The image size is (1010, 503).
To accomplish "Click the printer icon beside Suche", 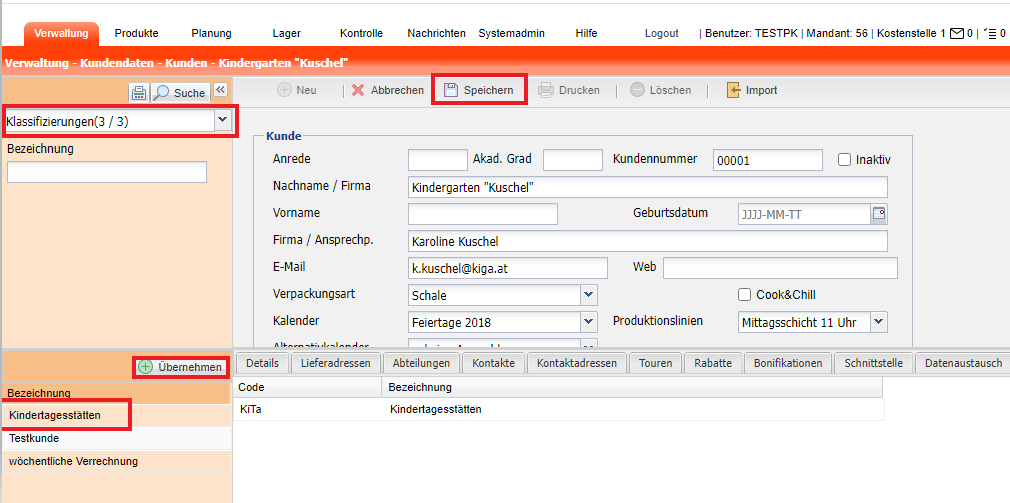I will (x=139, y=93).
